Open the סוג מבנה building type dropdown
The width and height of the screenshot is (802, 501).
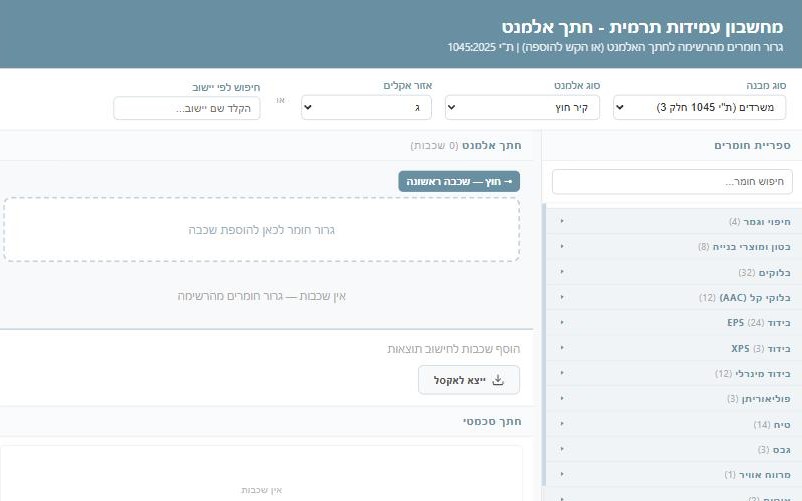tap(699, 107)
